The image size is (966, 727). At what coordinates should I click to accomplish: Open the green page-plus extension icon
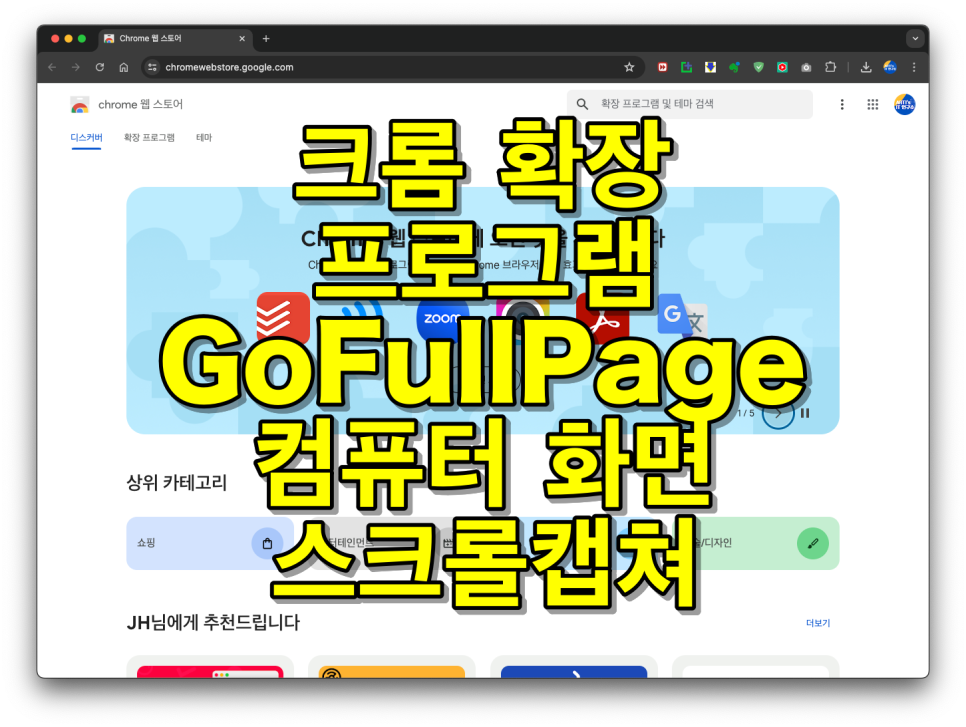686,67
